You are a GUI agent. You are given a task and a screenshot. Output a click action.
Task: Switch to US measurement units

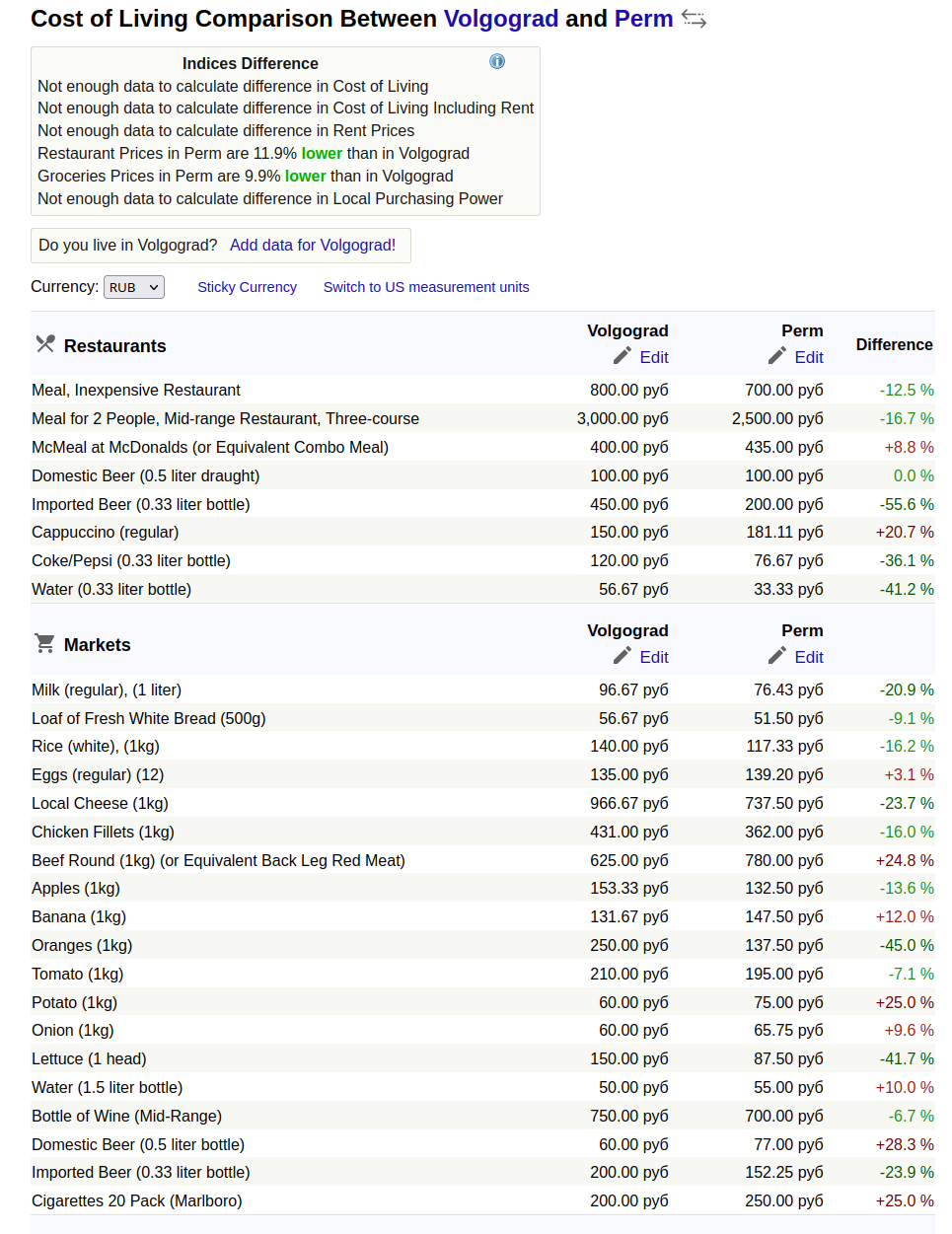point(426,287)
